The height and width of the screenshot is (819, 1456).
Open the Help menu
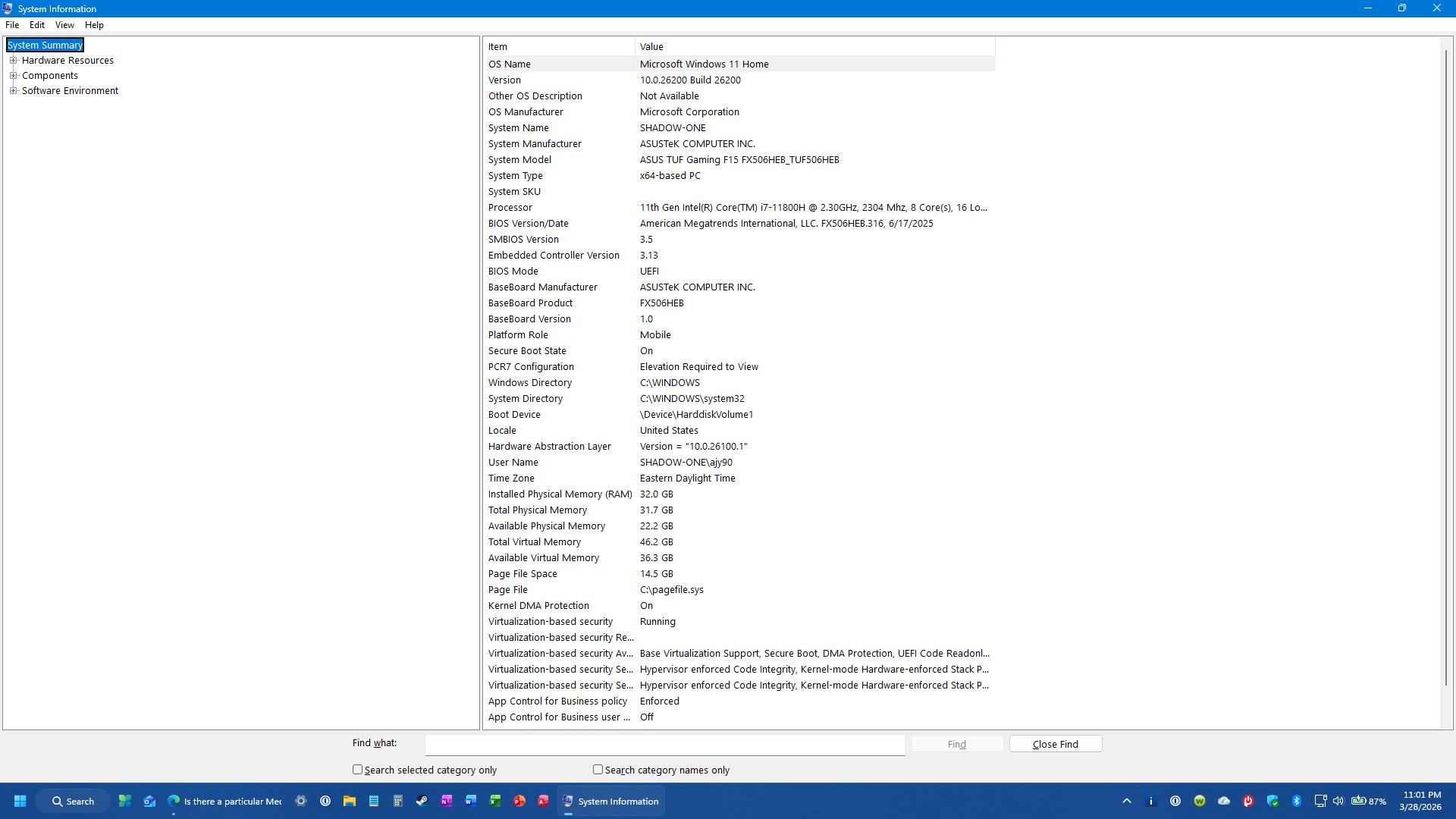click(x=94, y=25)
